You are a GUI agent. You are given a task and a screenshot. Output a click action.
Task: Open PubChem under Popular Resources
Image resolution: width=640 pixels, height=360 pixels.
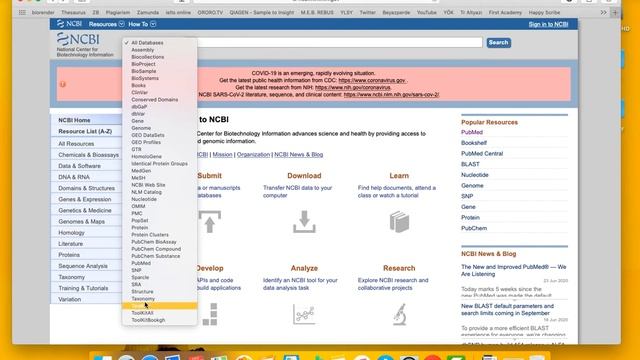coord(474,228)
